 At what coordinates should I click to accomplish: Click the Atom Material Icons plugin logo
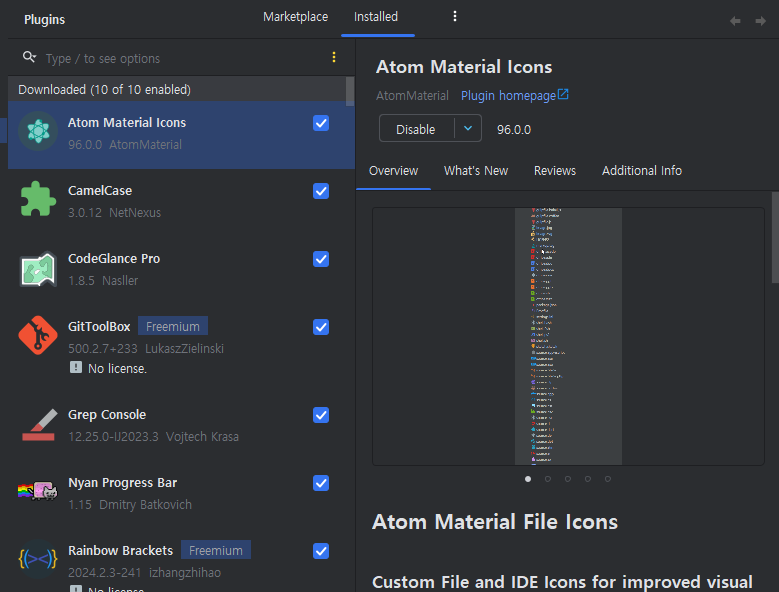[38, 132]
